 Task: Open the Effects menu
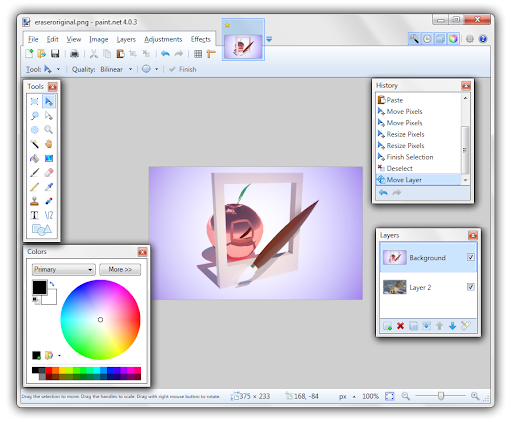pyautogui.click(x=201, y=39)
